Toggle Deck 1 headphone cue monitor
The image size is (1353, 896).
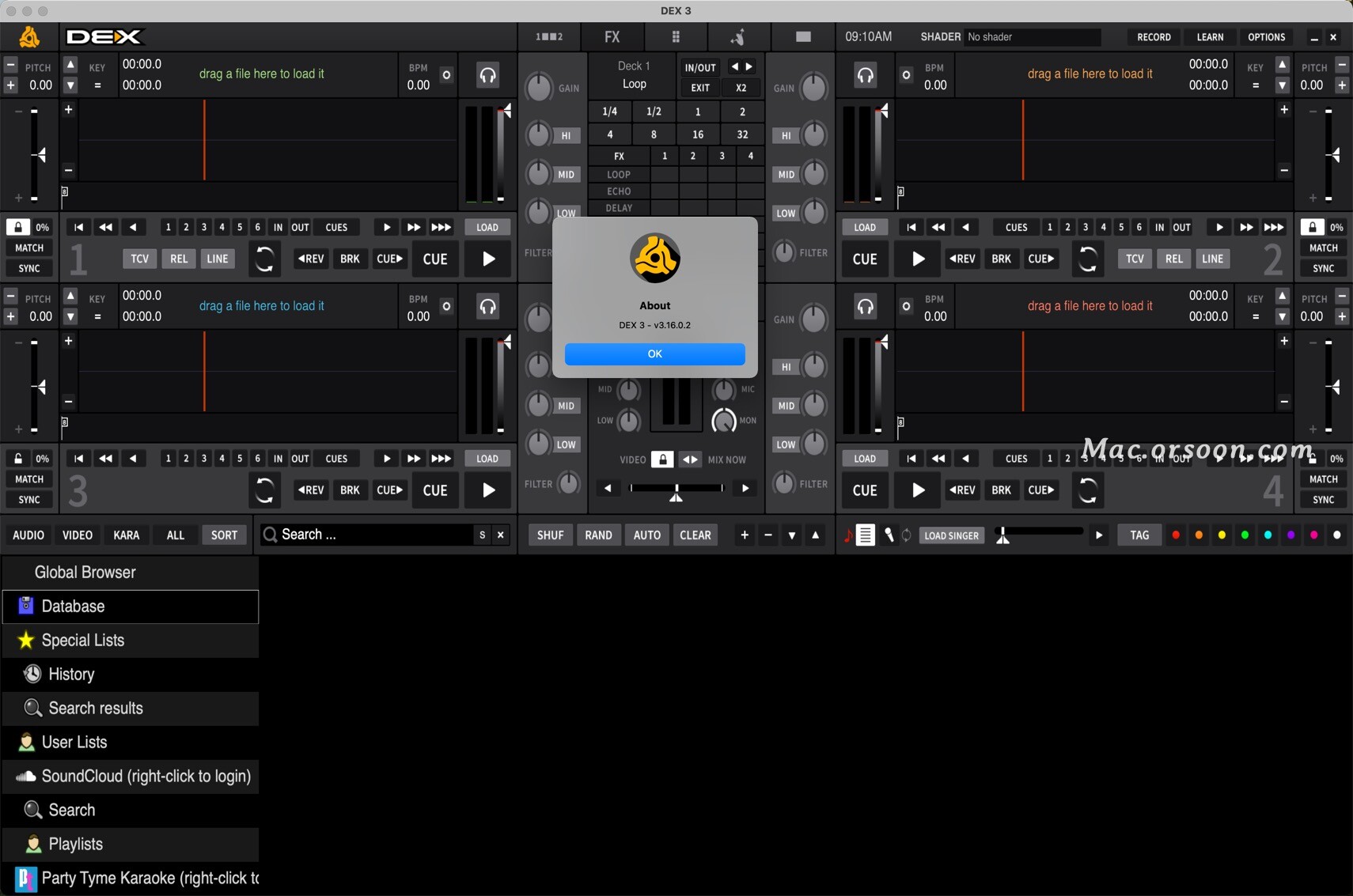pos(487,75)
